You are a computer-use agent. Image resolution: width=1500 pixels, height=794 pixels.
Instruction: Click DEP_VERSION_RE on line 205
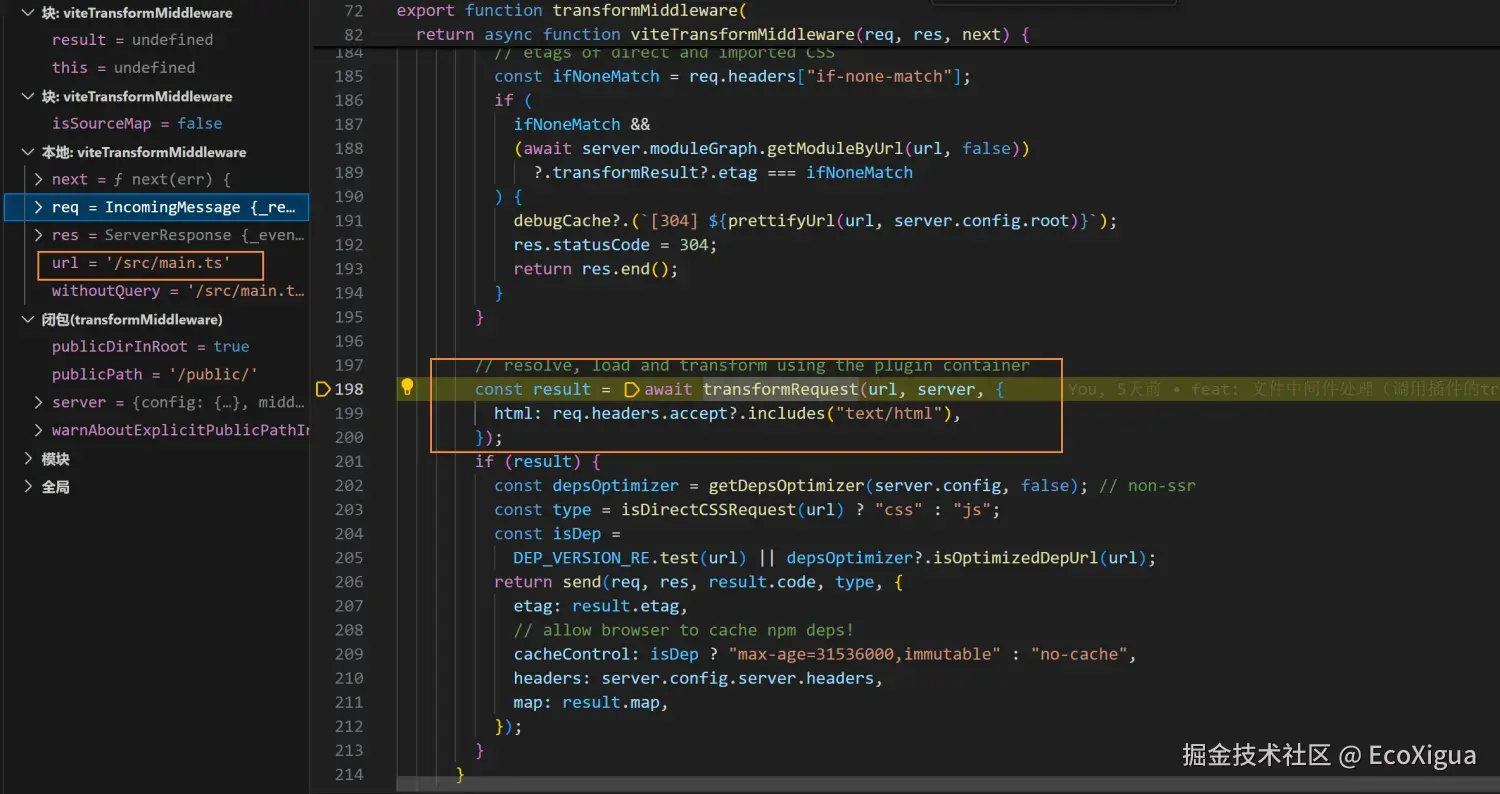coord(581,557)
